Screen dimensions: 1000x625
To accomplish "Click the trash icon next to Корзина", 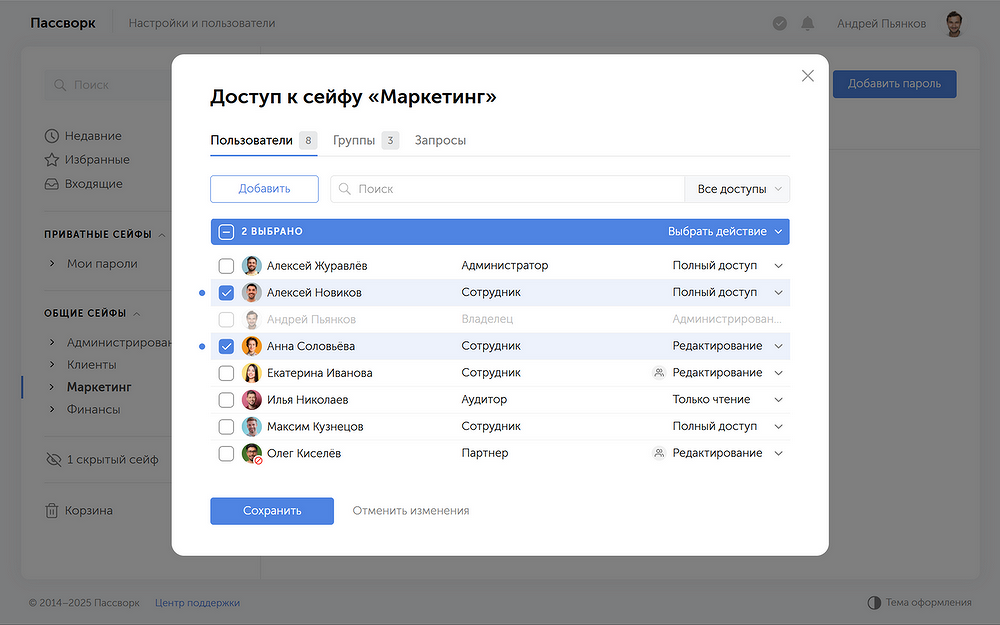I will [52, 511].
